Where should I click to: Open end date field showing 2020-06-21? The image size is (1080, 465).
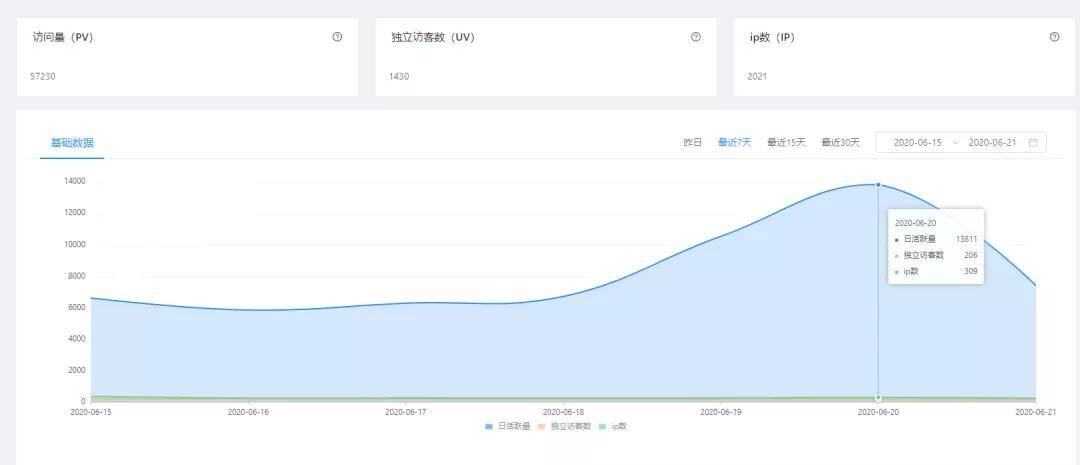click(x=992, y=143)
